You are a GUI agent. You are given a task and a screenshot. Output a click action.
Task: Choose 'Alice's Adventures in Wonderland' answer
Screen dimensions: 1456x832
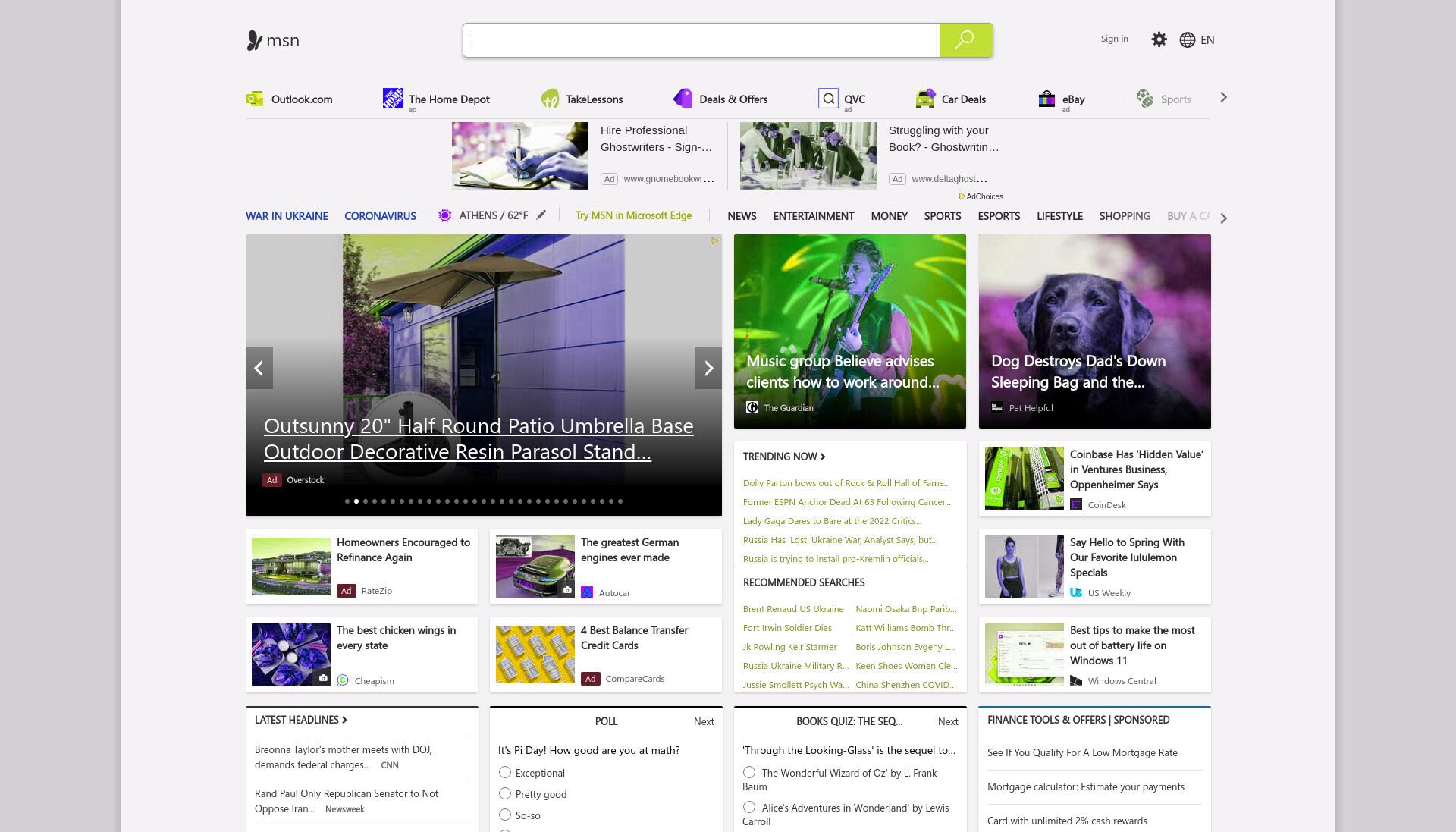[x=749, y=807]
